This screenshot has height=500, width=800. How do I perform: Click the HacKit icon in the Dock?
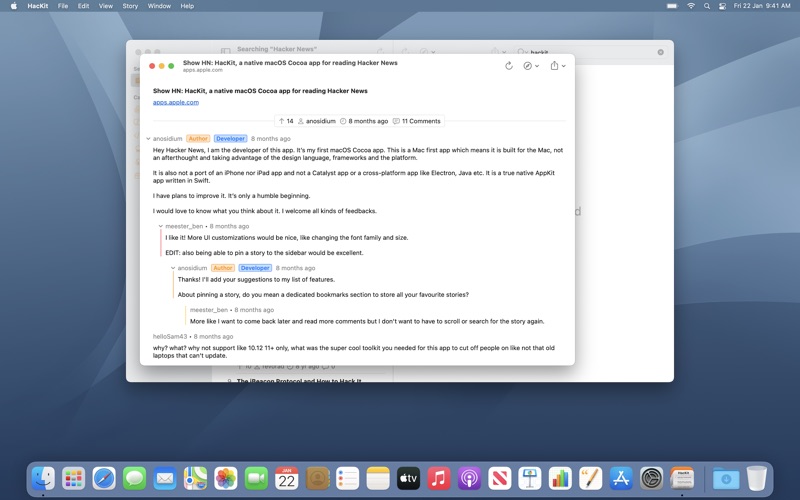[x=682, y=479]
